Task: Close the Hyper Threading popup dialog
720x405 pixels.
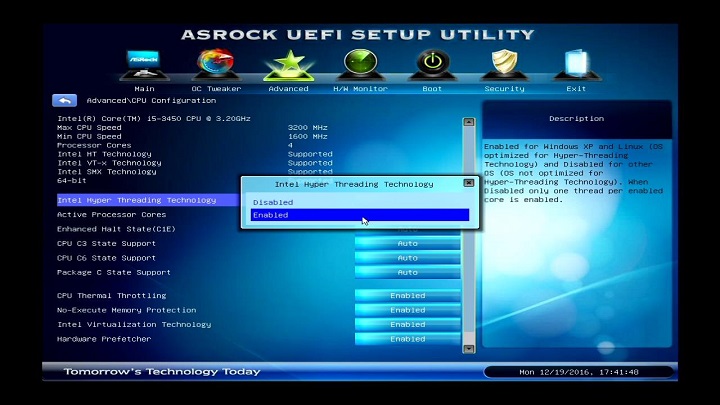Action: click(468, 183)
